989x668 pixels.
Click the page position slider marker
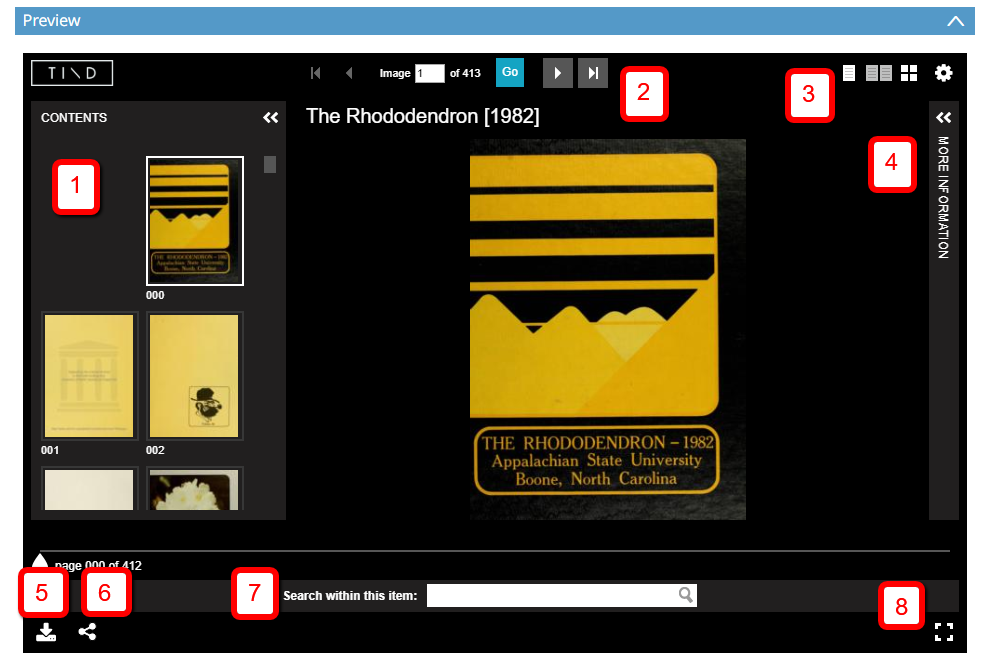tap(40, 560)
